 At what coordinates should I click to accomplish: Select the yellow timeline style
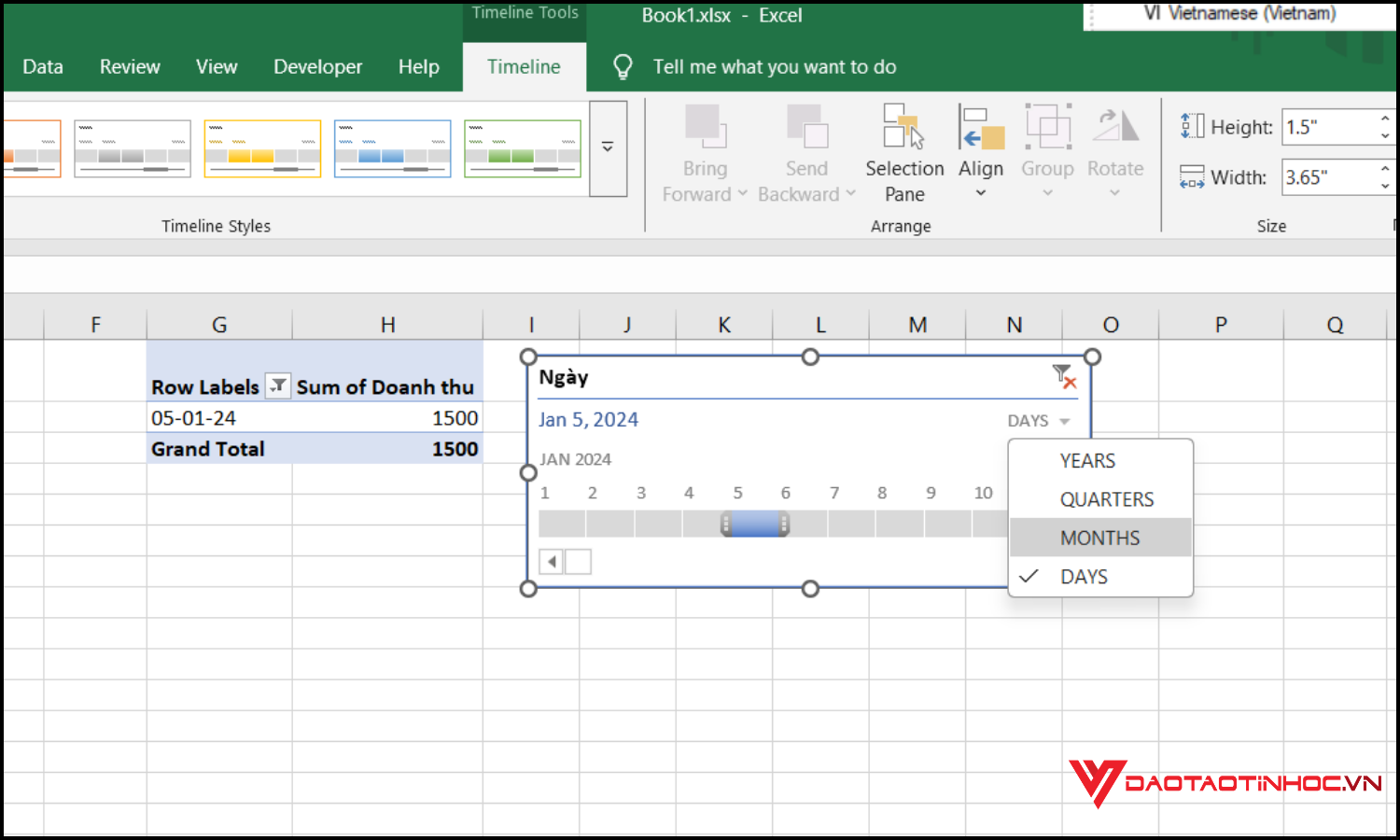point(262,147)
